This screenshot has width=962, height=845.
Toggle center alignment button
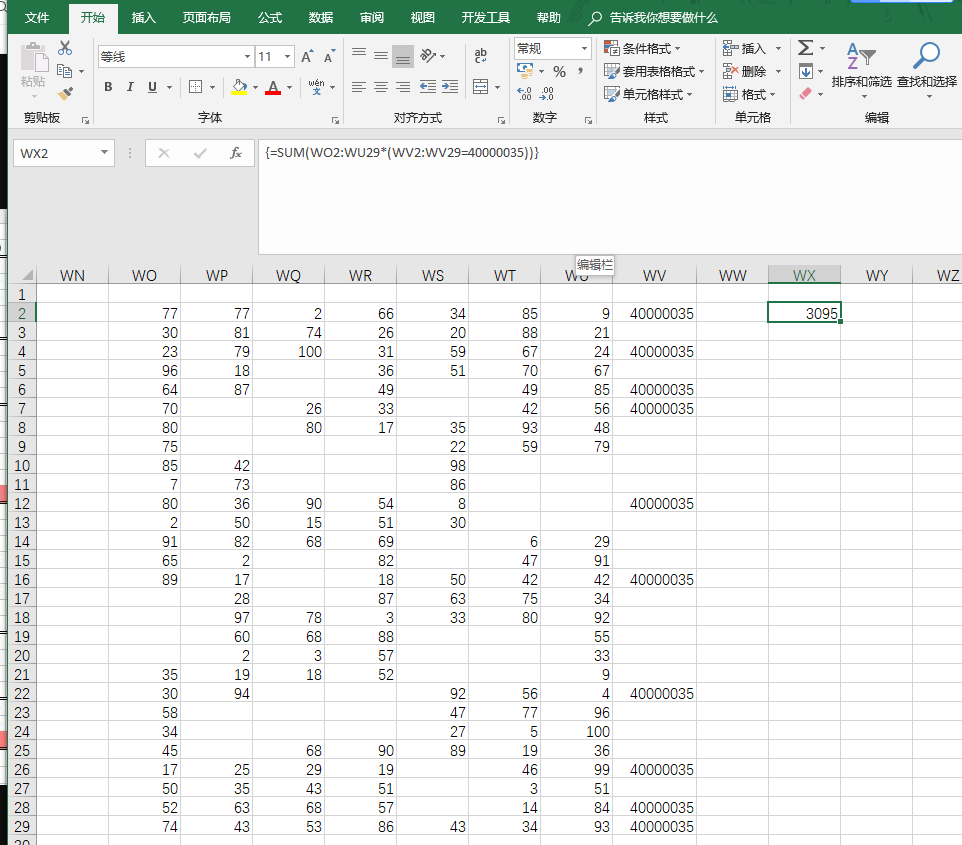click(381, 87)
